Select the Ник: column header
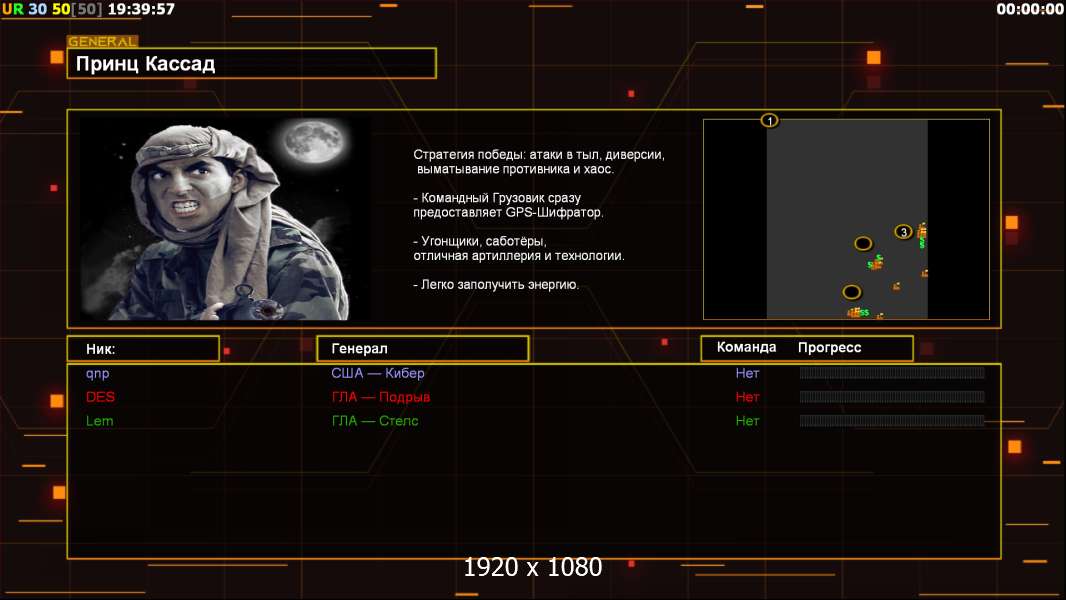Screen dimensions: 1066x600 pyautogui.click(x=143, y=349)
